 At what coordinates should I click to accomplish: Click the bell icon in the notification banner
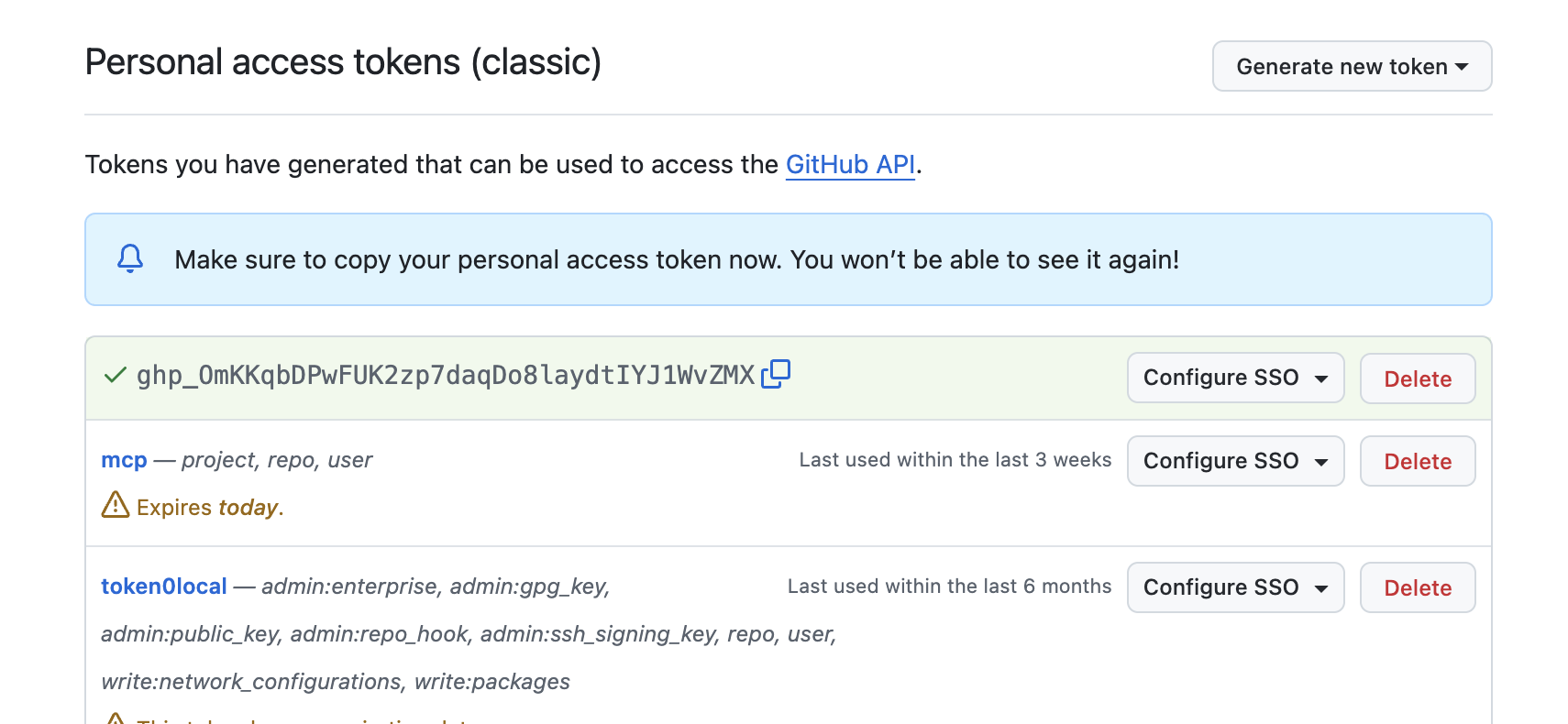click(x=129, y=259)
